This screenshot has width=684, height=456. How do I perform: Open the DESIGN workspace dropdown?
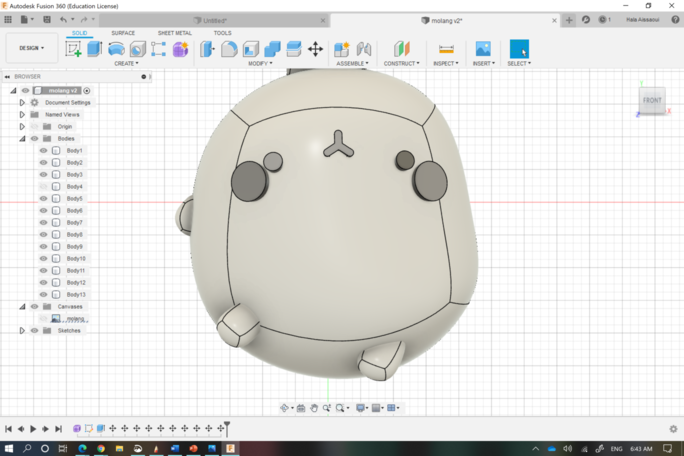pos(31,48)
